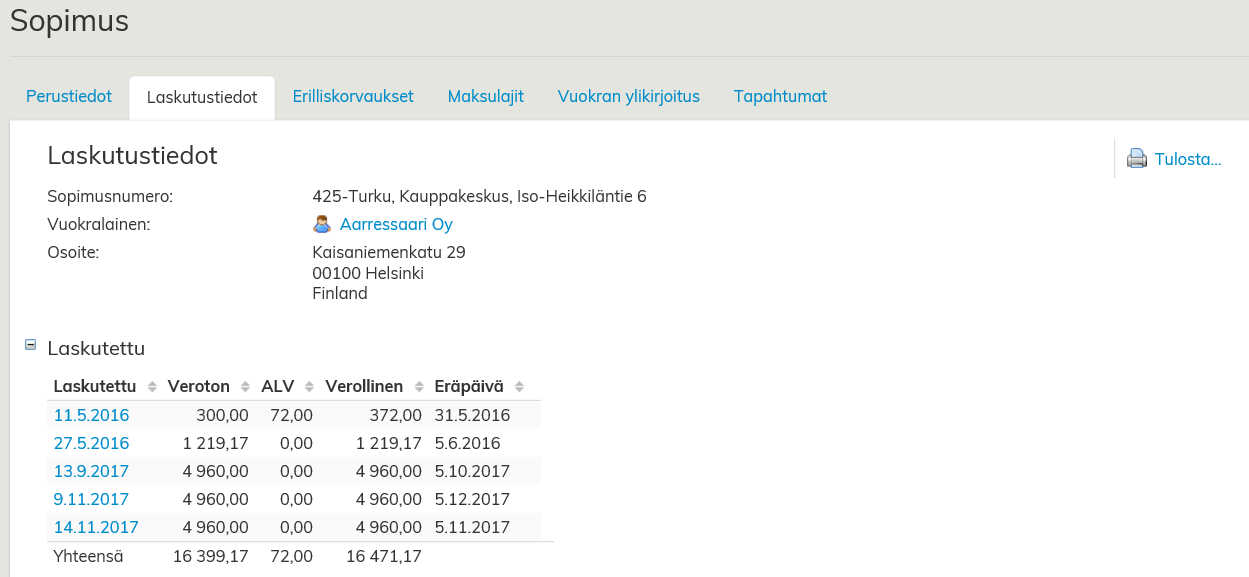The width and height of the screenshot is (1249, 577).
Task: Show the Tapahtumat tab
Action: coord(780,97)
